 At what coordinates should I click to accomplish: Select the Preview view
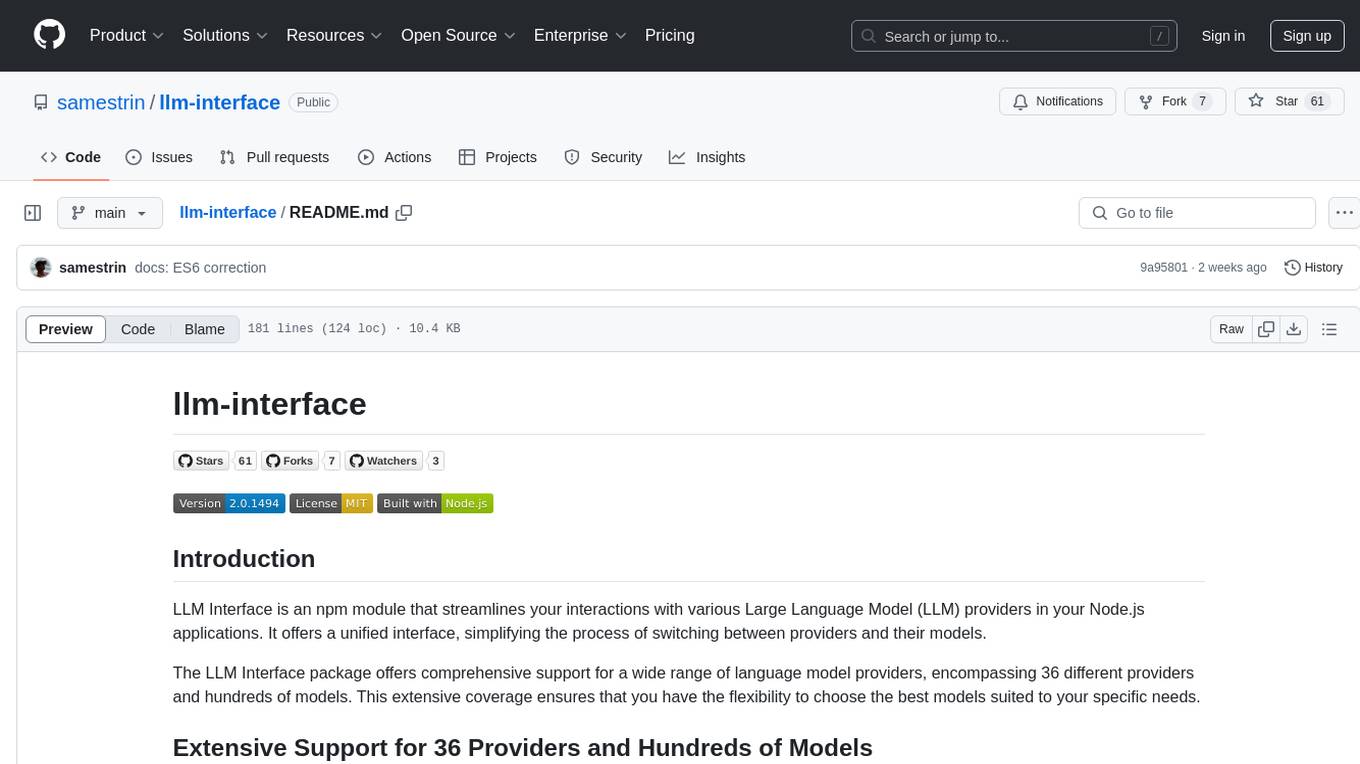[66, 329]
